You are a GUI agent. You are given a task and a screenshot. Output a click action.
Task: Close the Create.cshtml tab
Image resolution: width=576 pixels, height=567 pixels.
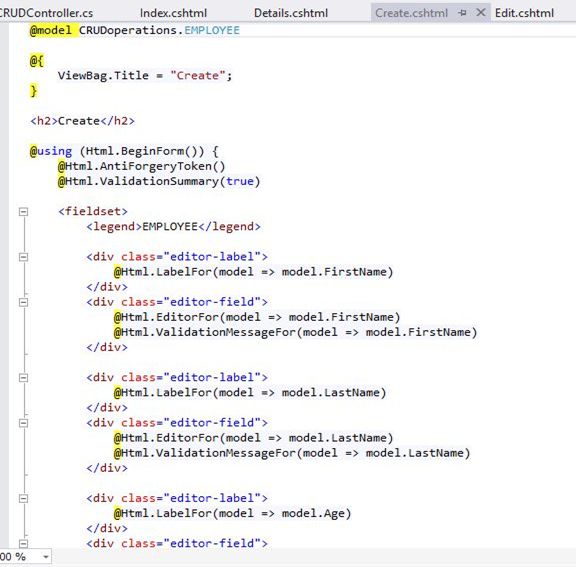480,13
